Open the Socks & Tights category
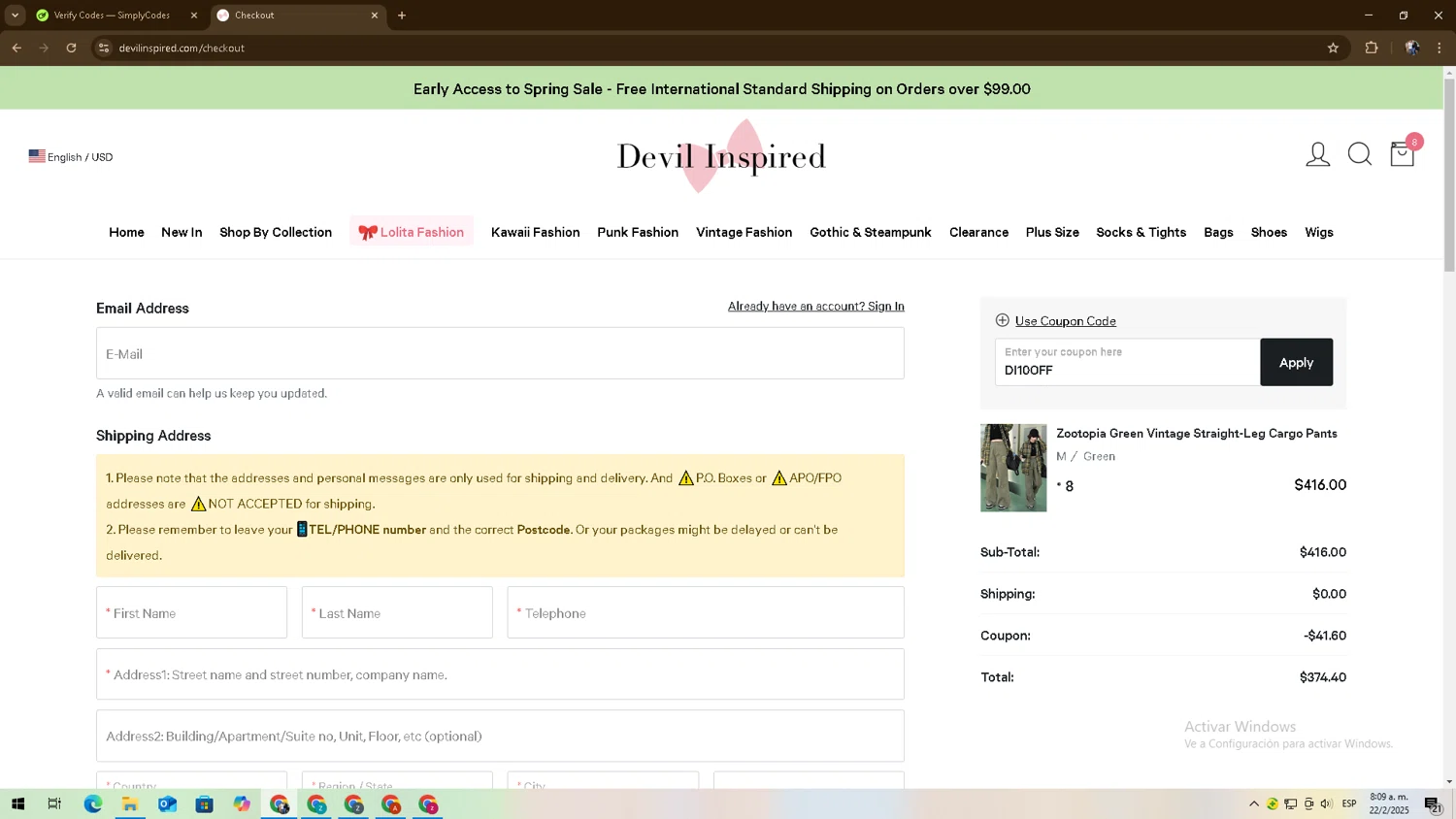This screenshot has height=819, width=1456. pyautogui.click(x=1141, y=232)
